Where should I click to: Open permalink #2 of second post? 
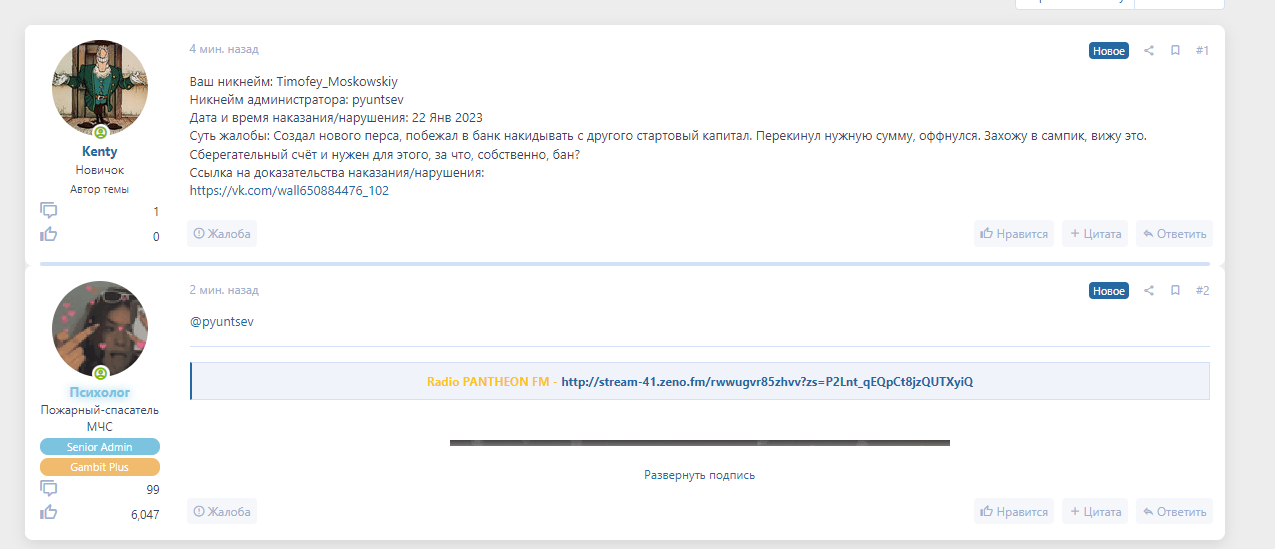tap(1202, 291)
